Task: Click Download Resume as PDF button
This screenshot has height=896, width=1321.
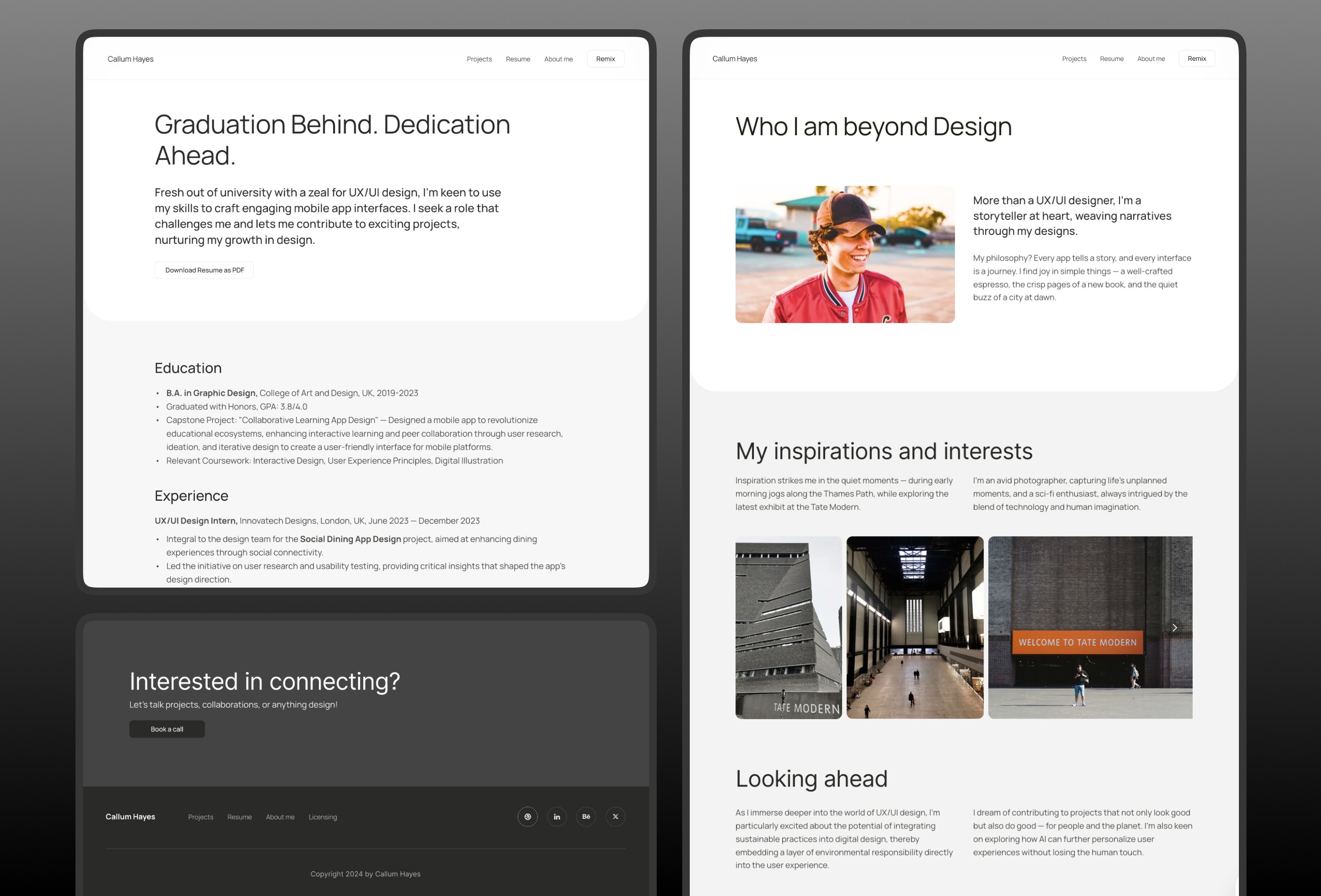Action: (205, 270)
